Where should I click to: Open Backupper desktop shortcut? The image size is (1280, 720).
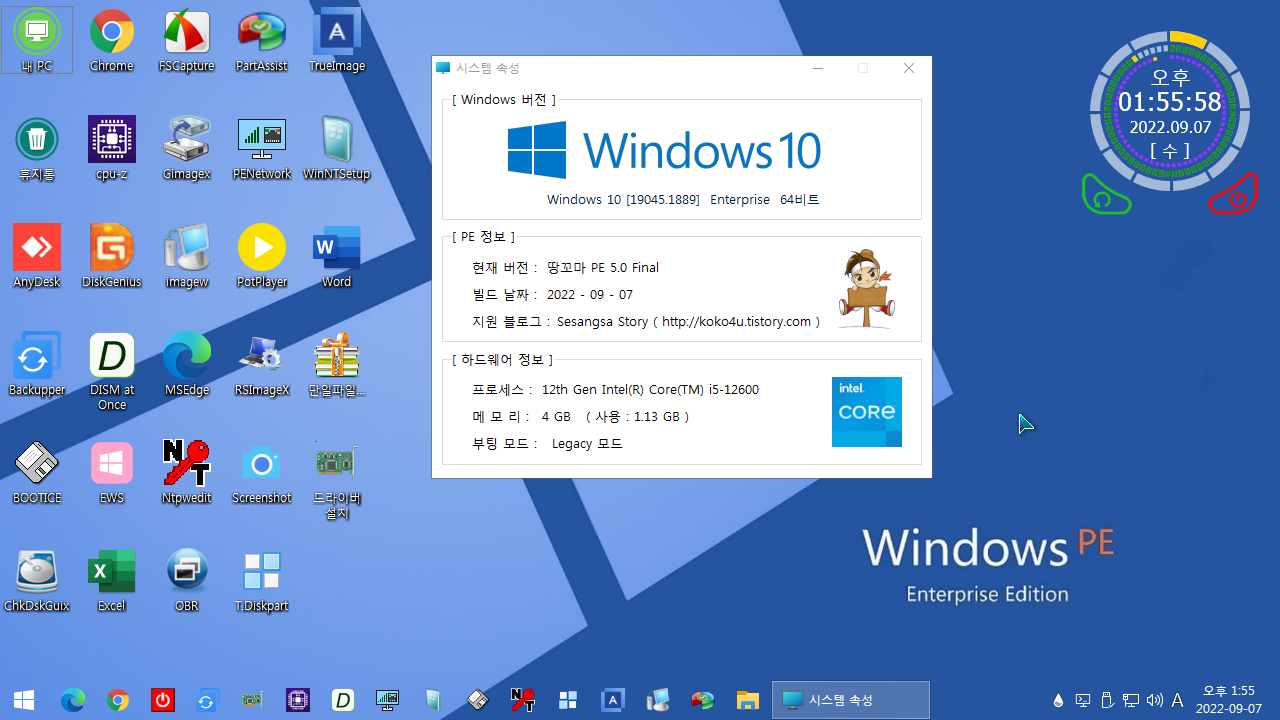(x=37, y=365)
